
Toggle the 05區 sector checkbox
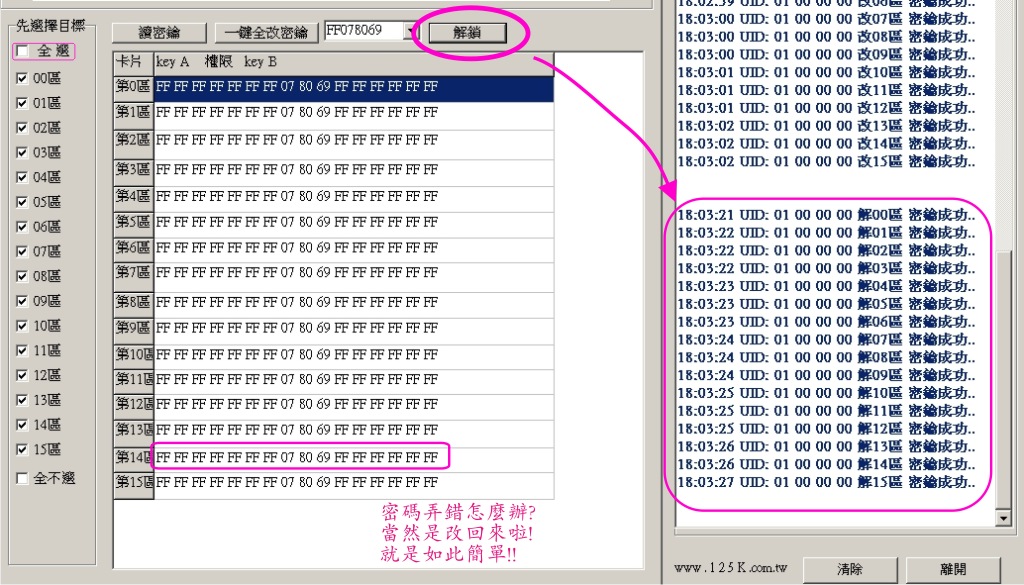pyautogui.click(x=23, y=202)
